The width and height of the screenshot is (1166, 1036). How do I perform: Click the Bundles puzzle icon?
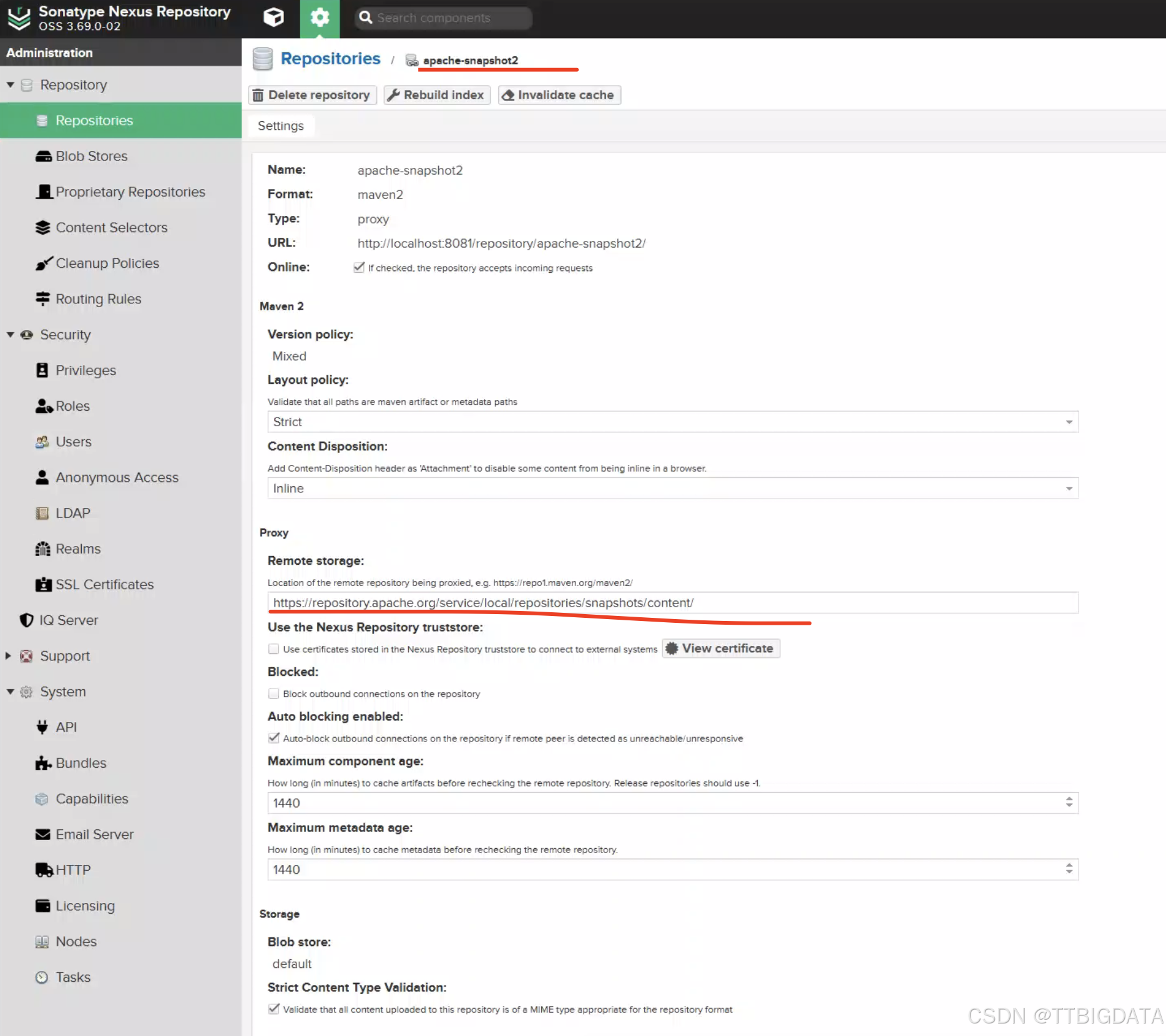[43, 763]
